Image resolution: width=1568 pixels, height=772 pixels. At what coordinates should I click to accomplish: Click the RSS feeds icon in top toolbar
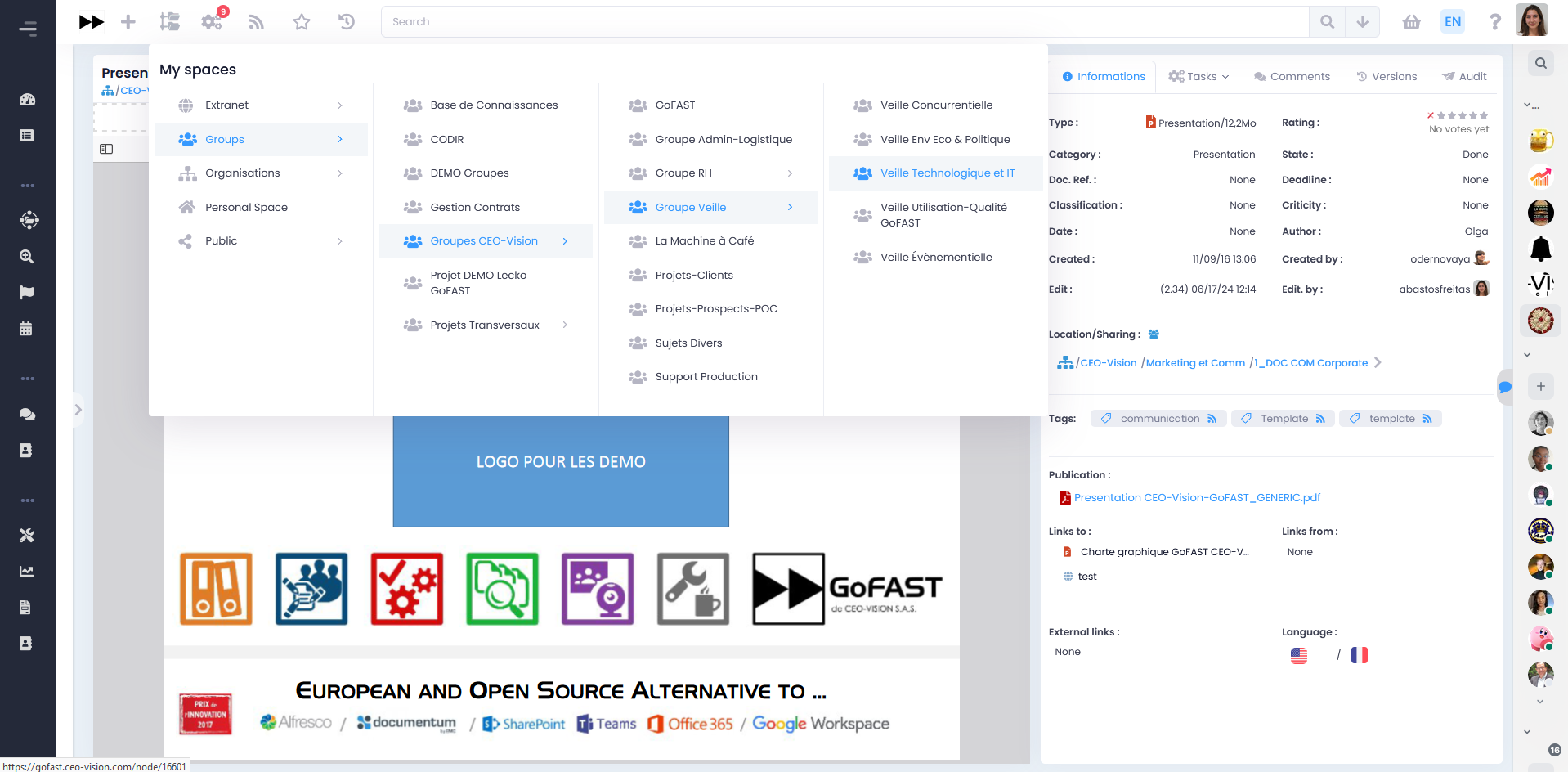pyautogui.click(x=256, y=21)
